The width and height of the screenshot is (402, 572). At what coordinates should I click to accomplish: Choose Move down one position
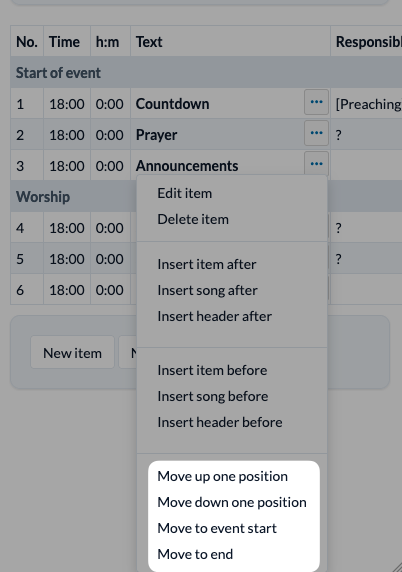coord(232,502)
